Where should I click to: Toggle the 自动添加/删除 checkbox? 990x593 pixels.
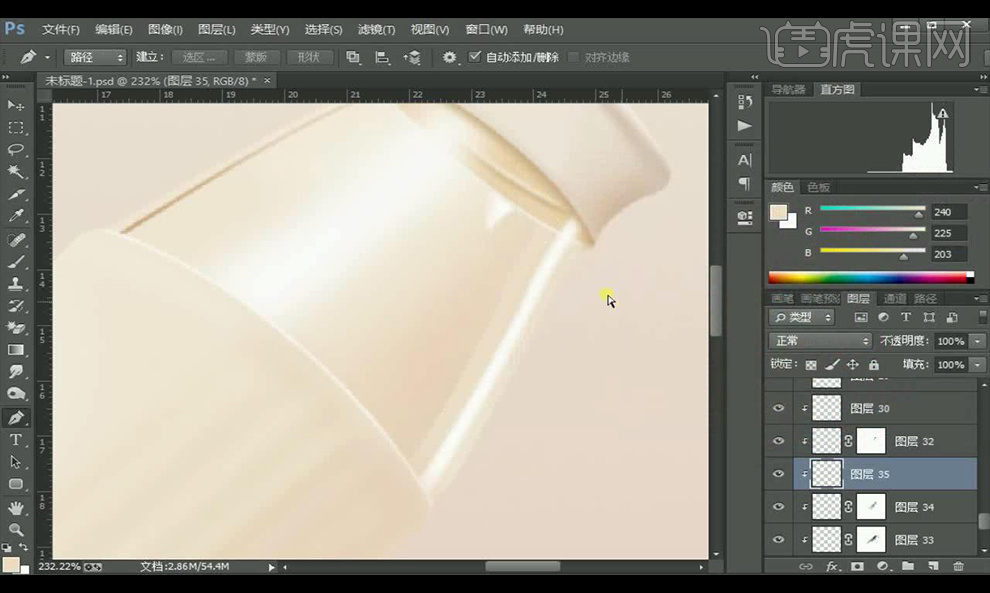[475, 57]
